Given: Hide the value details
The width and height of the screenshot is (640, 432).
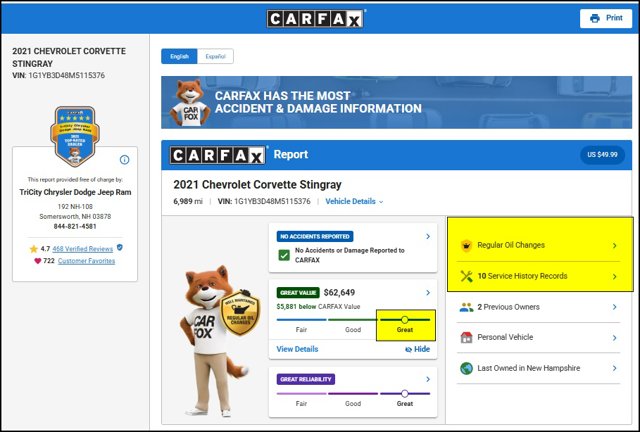Looking at the screenshot, I should pos(418,349).
